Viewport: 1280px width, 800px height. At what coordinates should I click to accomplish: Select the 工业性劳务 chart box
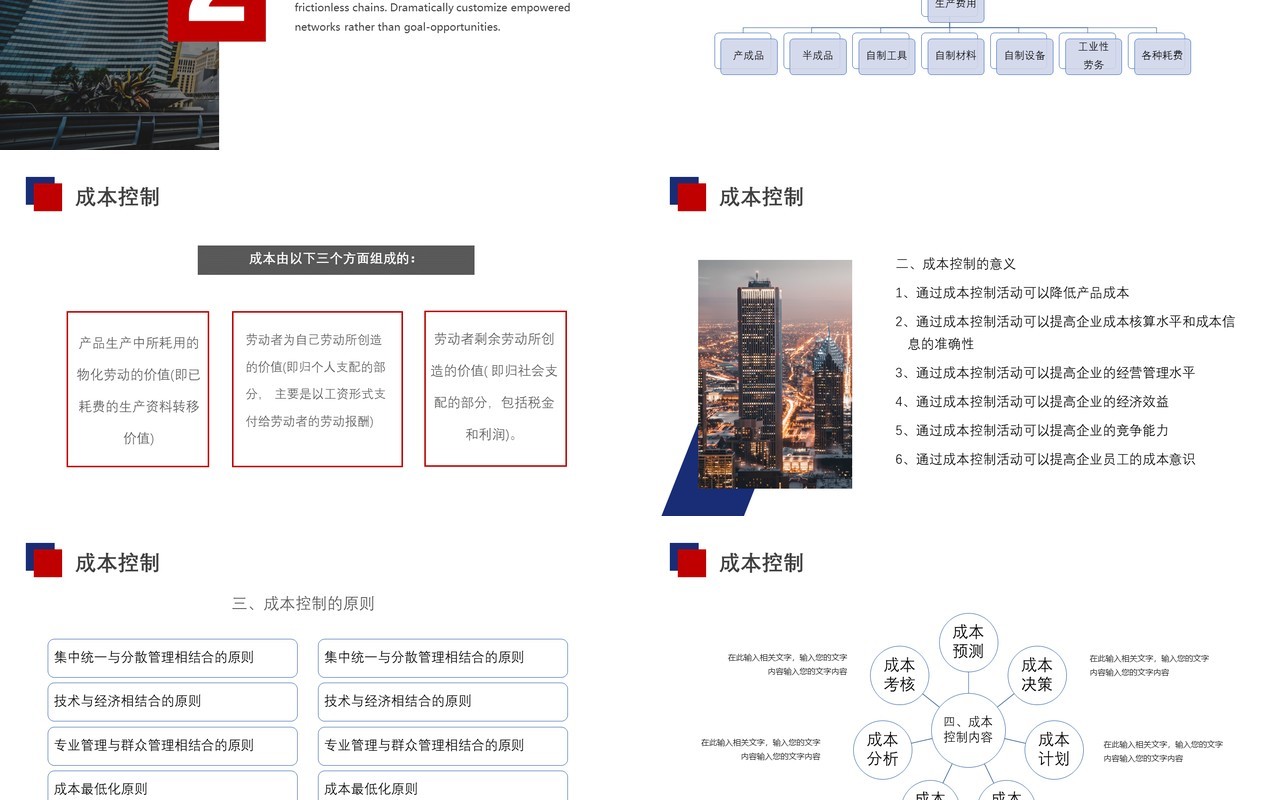1093,55
